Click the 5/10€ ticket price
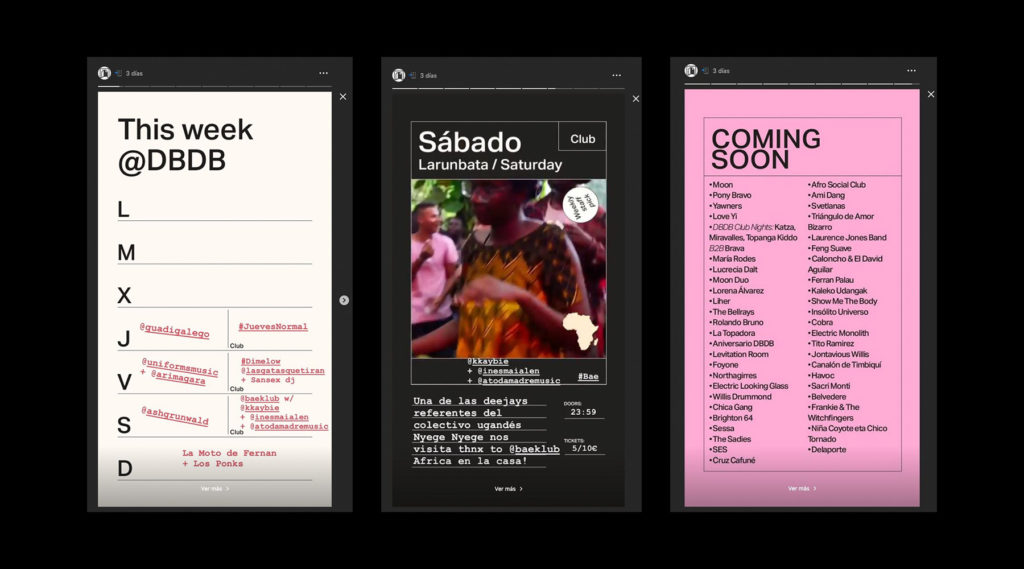The image size is (1024, 569). [x=584, y=448]
